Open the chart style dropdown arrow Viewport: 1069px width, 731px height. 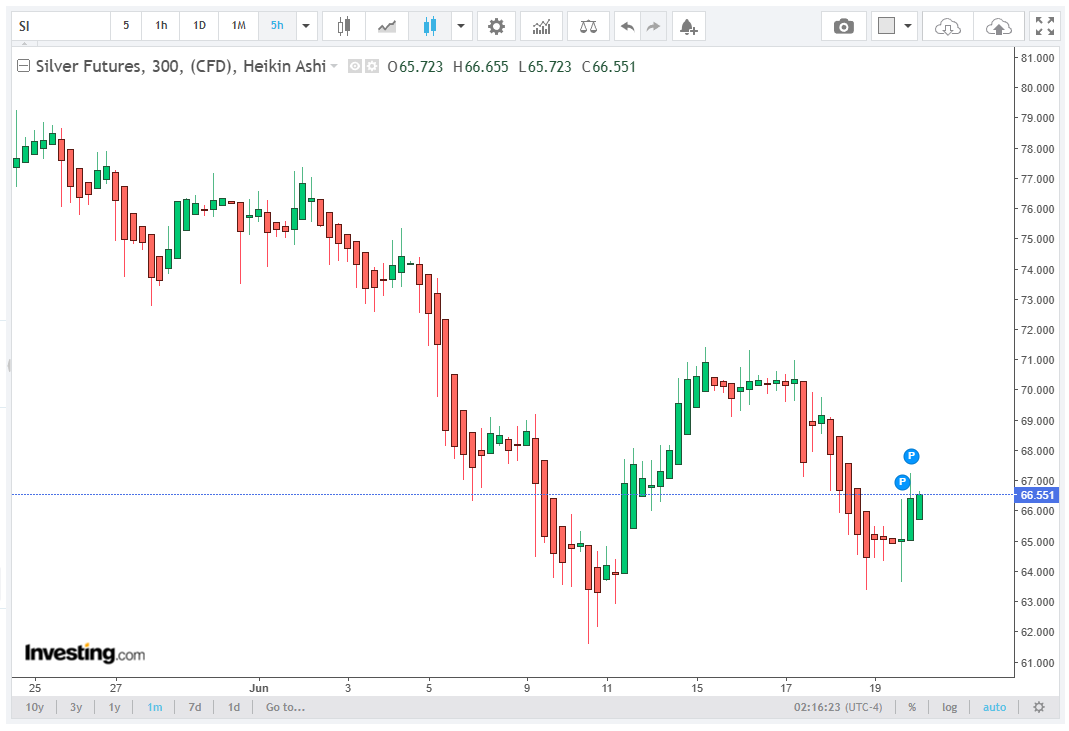pos(461,27)
